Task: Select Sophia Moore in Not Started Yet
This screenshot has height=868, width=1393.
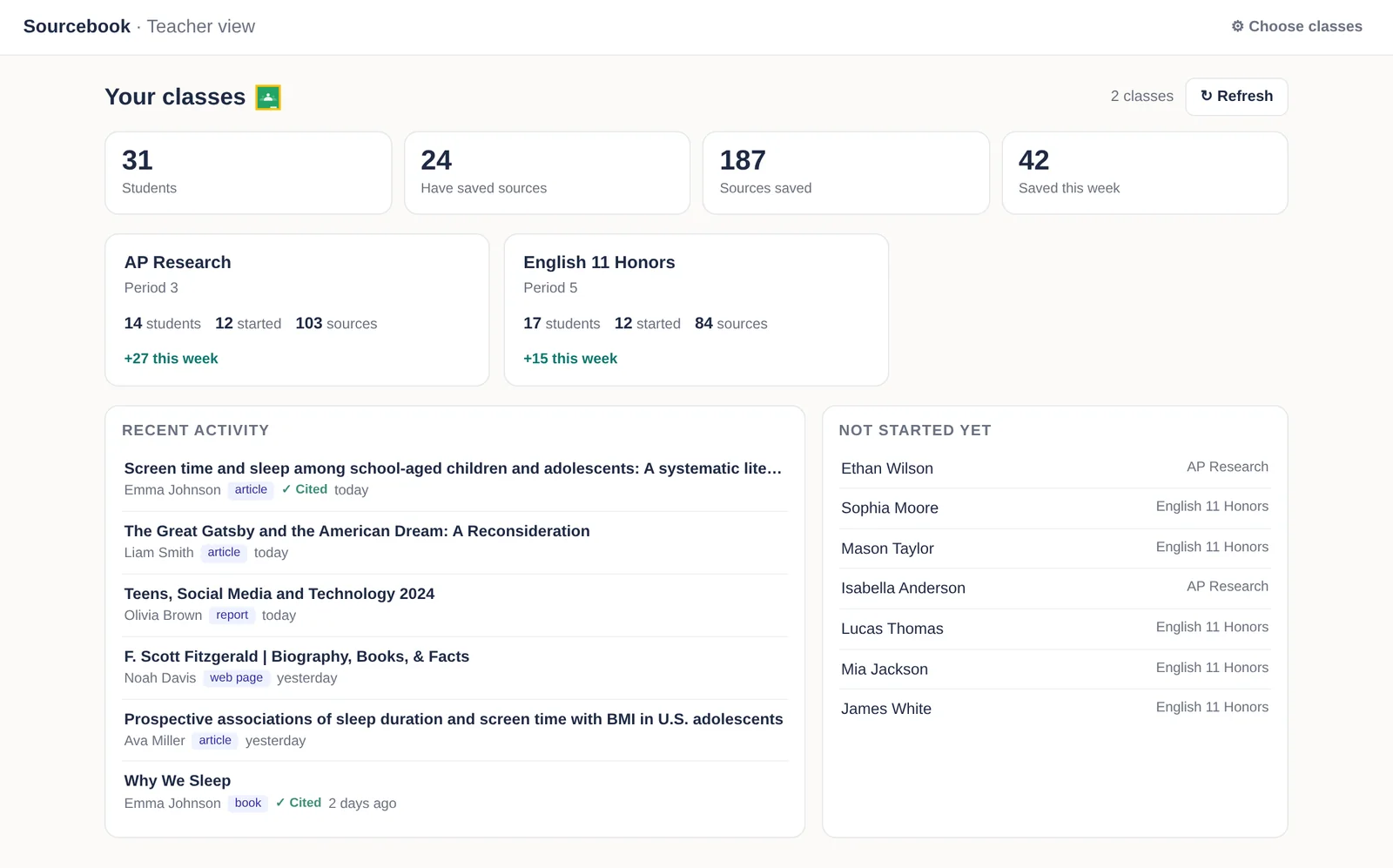Action: (1054, 508)
